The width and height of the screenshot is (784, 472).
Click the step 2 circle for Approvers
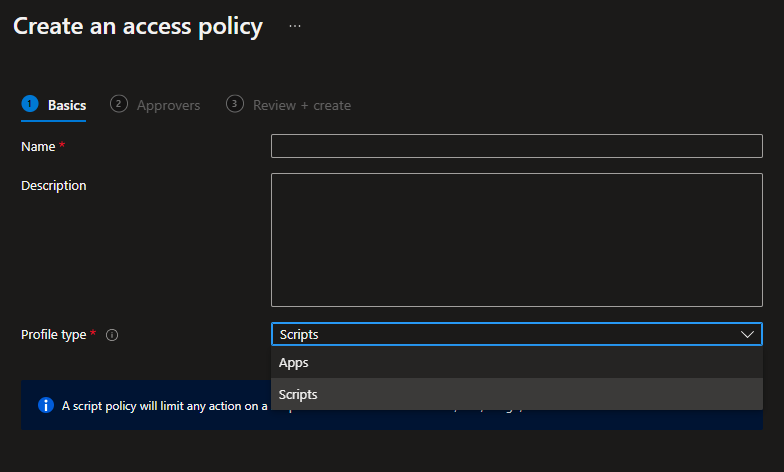click(119, 104)
